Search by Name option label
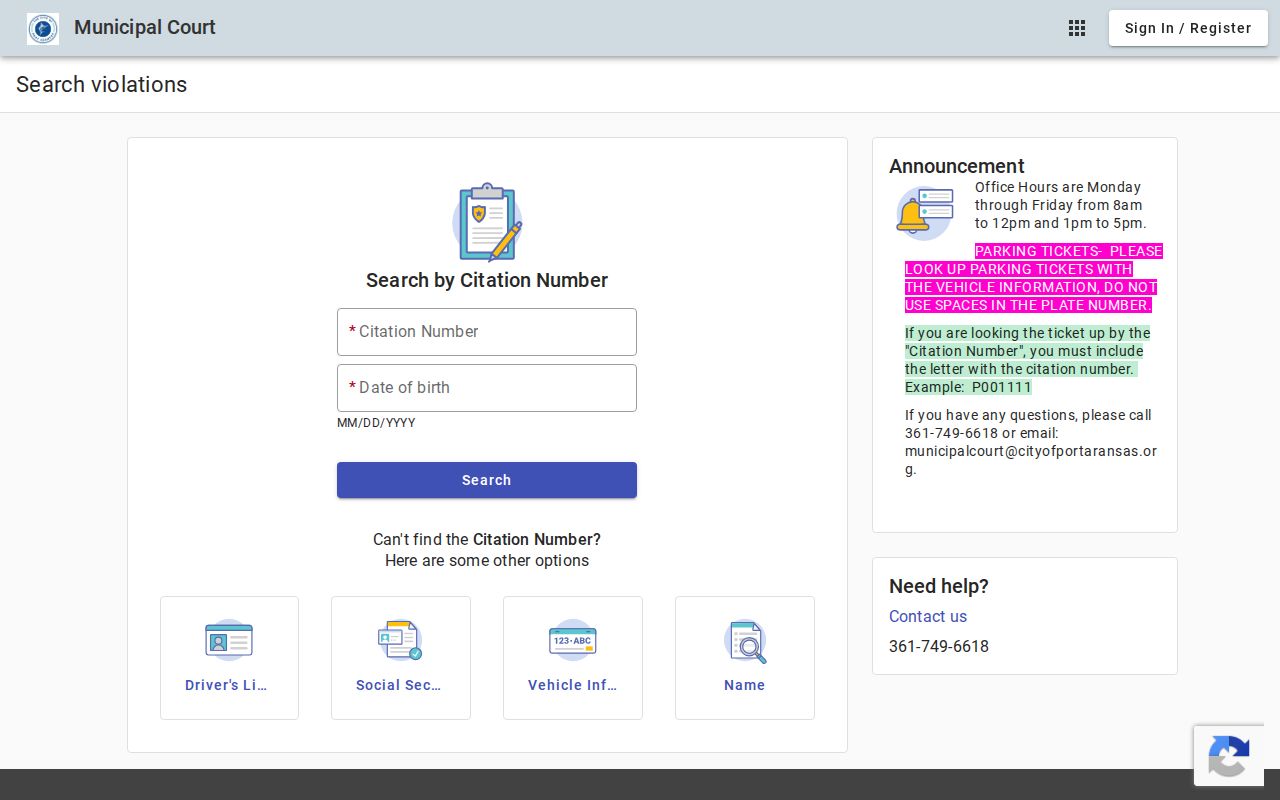The width and height of the screenshot is (1280, 800). (x=744, y=685)
